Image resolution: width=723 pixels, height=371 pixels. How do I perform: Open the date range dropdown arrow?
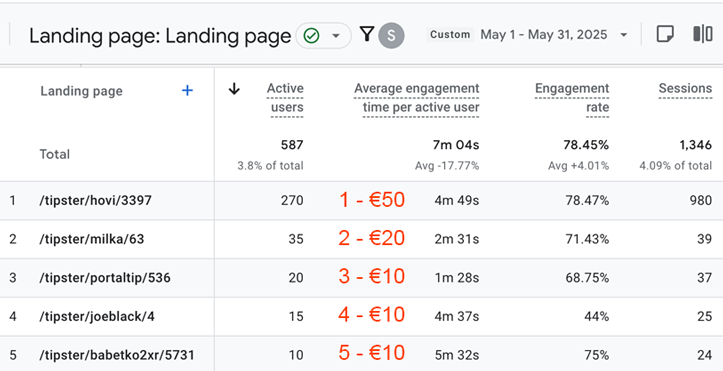point(624,35)
